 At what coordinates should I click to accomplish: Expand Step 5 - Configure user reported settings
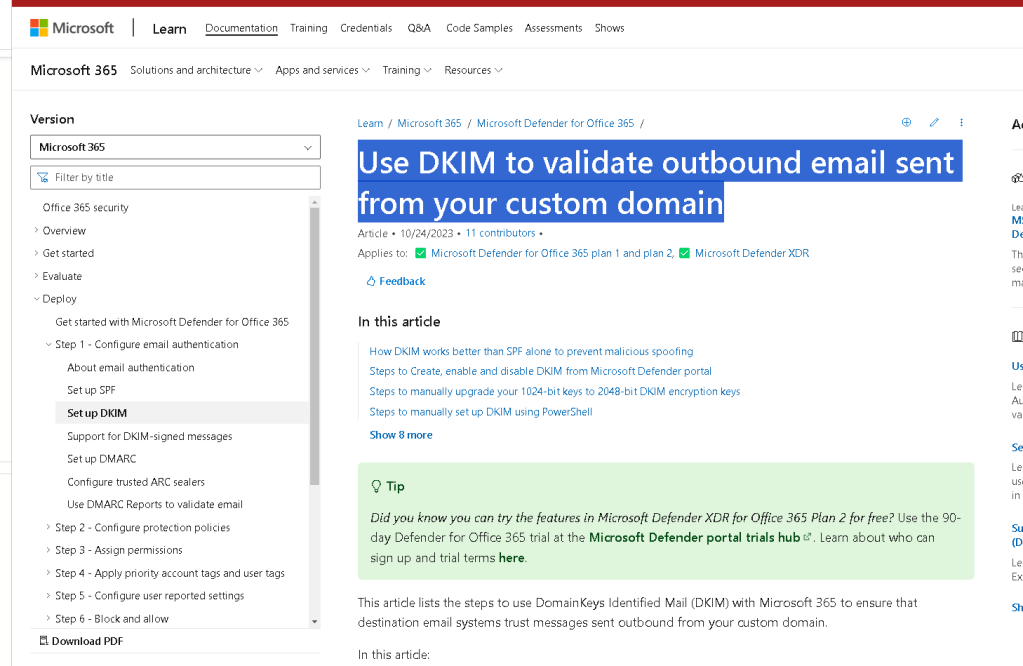(48, 596)
